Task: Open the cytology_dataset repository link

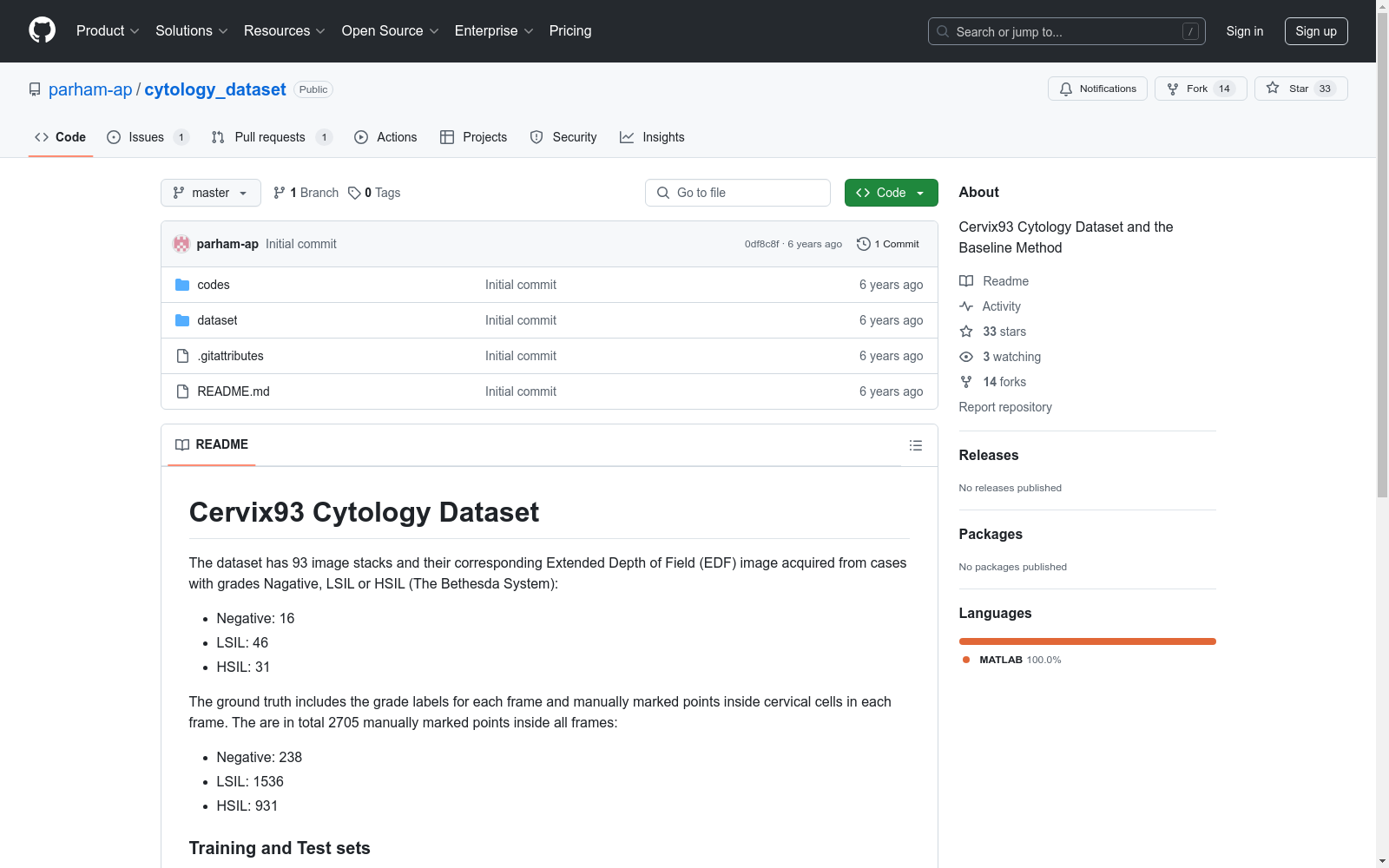Action: 215,89
